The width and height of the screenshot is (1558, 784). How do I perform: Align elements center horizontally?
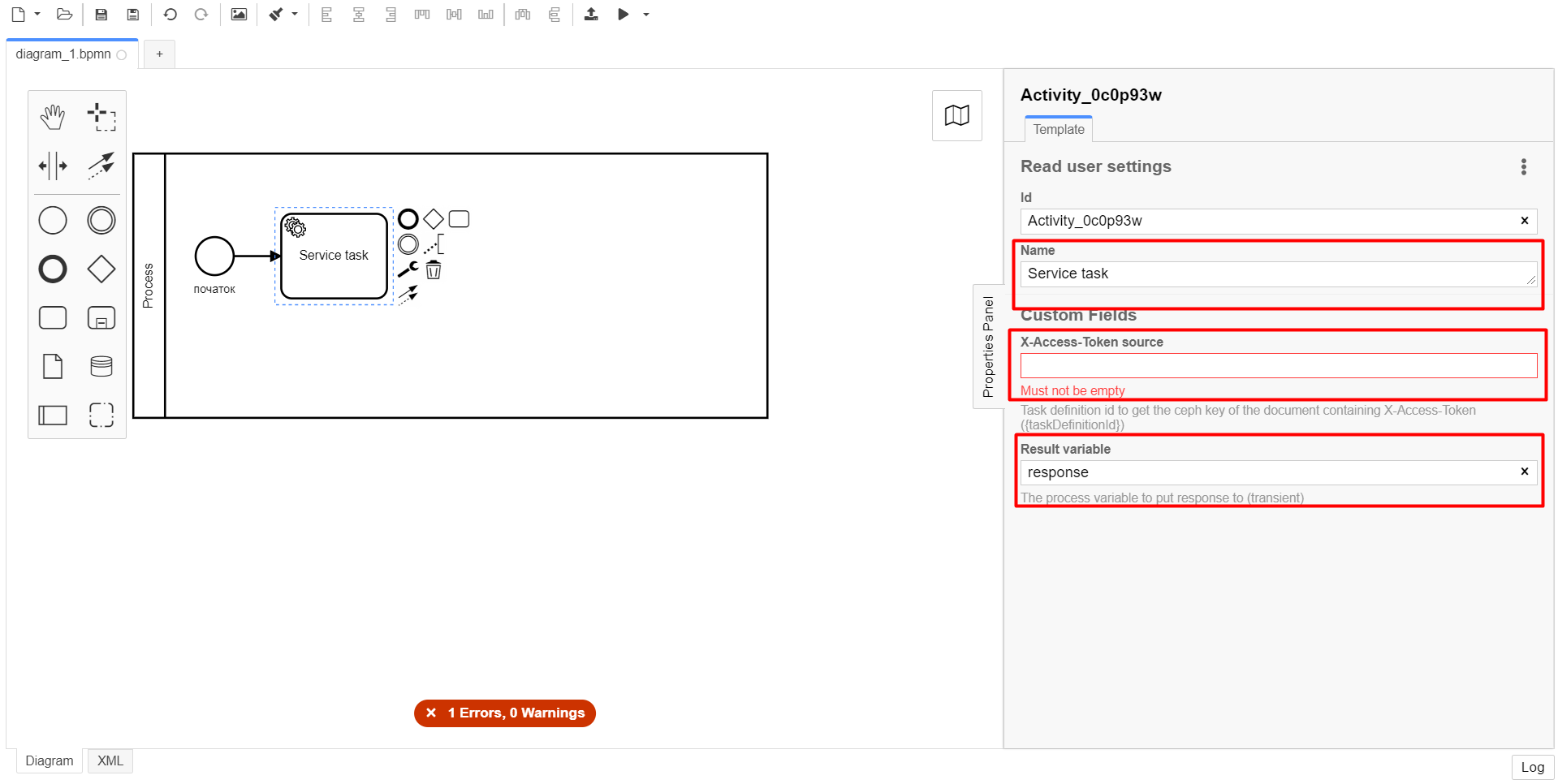[359, 15]
